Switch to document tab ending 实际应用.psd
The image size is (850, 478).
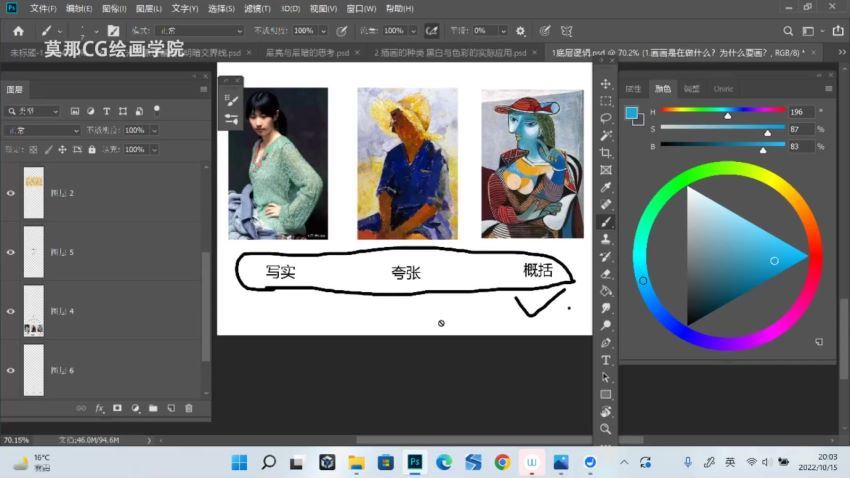coord(450,53)
